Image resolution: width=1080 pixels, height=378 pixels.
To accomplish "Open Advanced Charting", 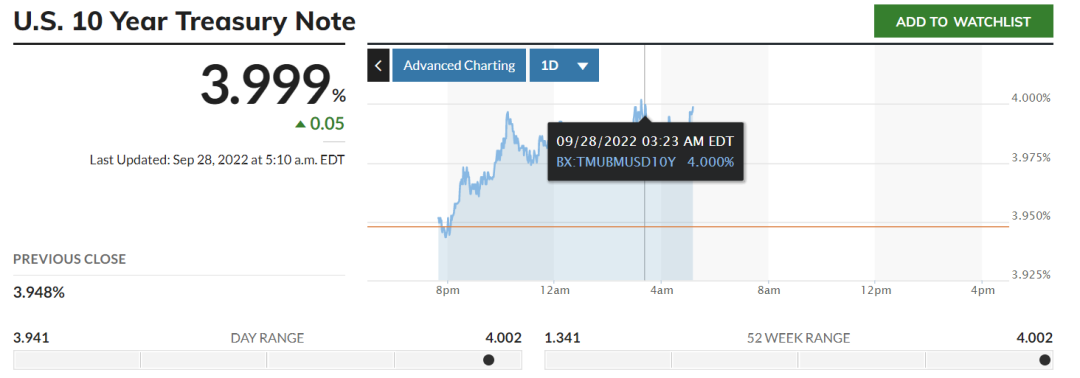I will pos(459,65).
